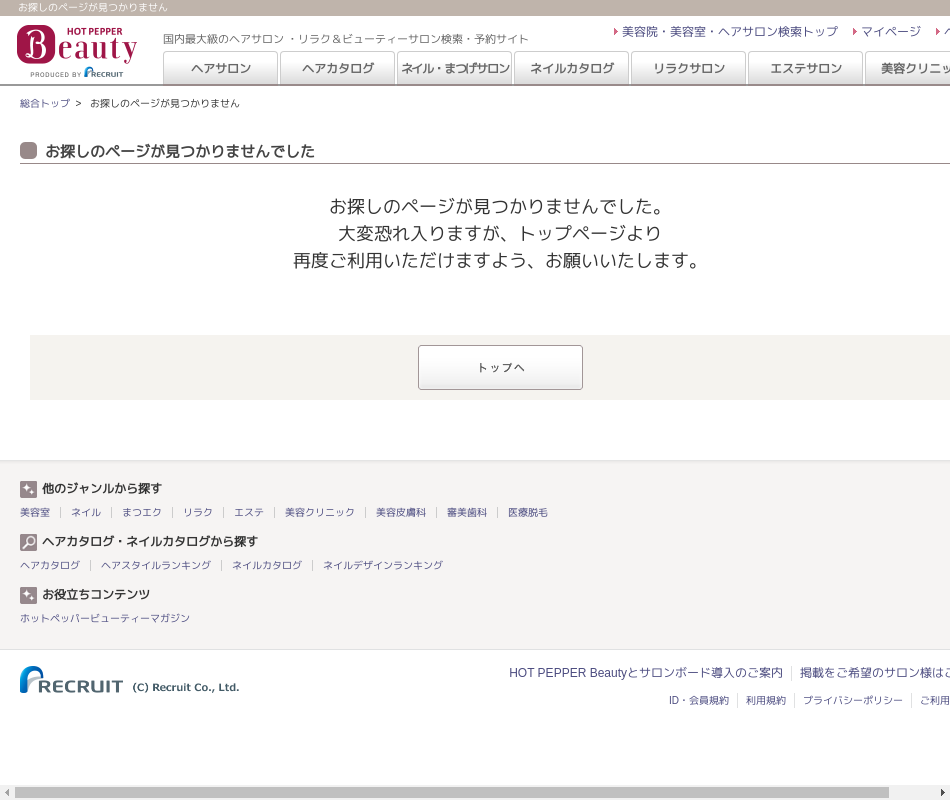950x800 pixels.
Task: Go to the リラクサロン tab
Action: (x=689, y=68)
